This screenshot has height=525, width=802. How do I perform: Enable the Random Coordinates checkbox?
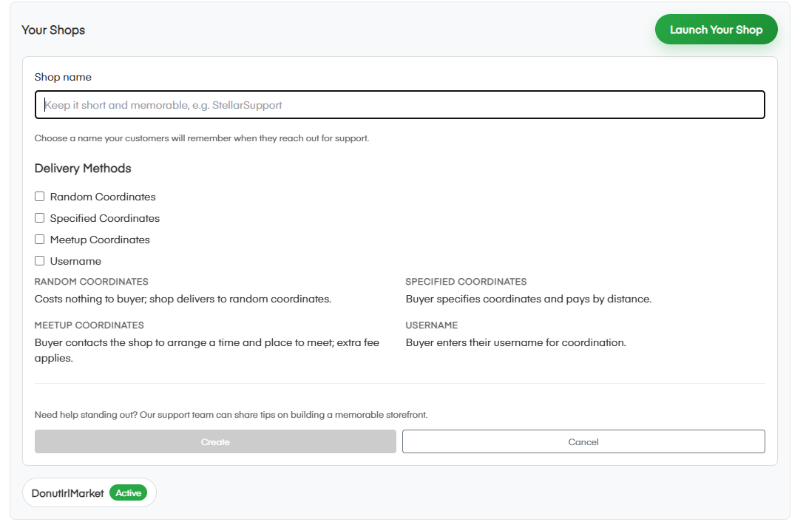click(x=40, y=197)
